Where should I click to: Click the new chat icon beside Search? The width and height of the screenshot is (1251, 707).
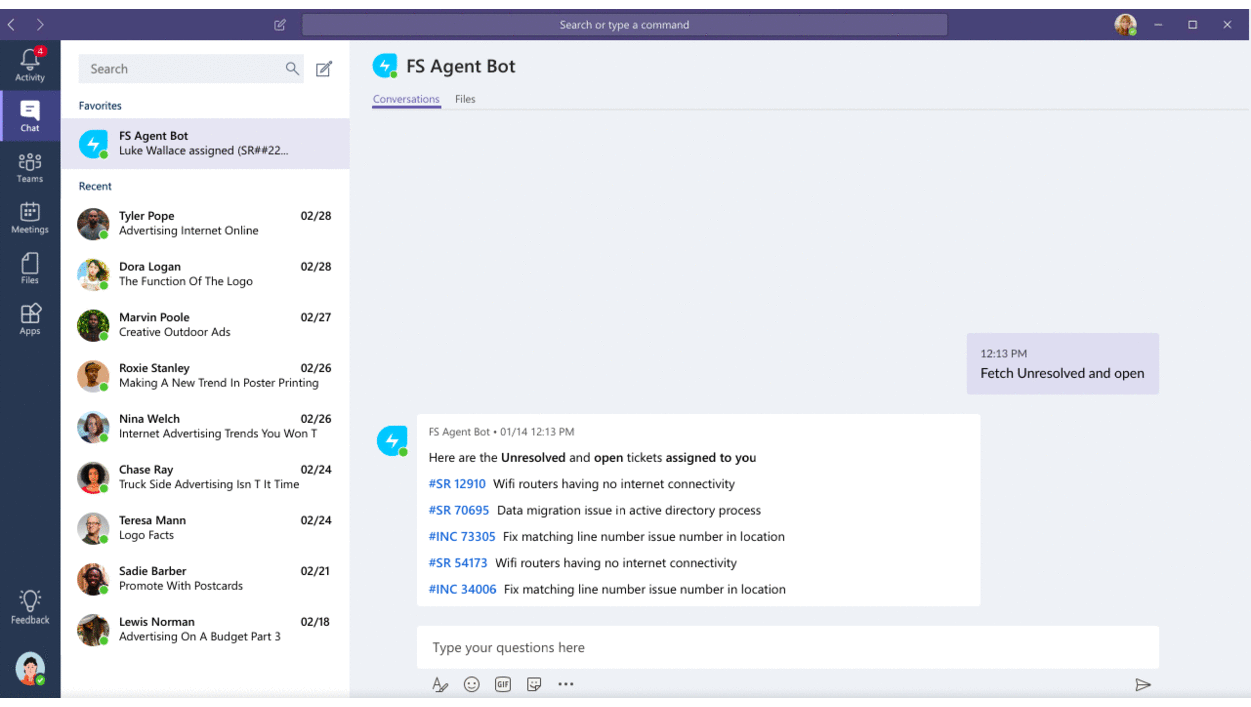tap(324, 69)
